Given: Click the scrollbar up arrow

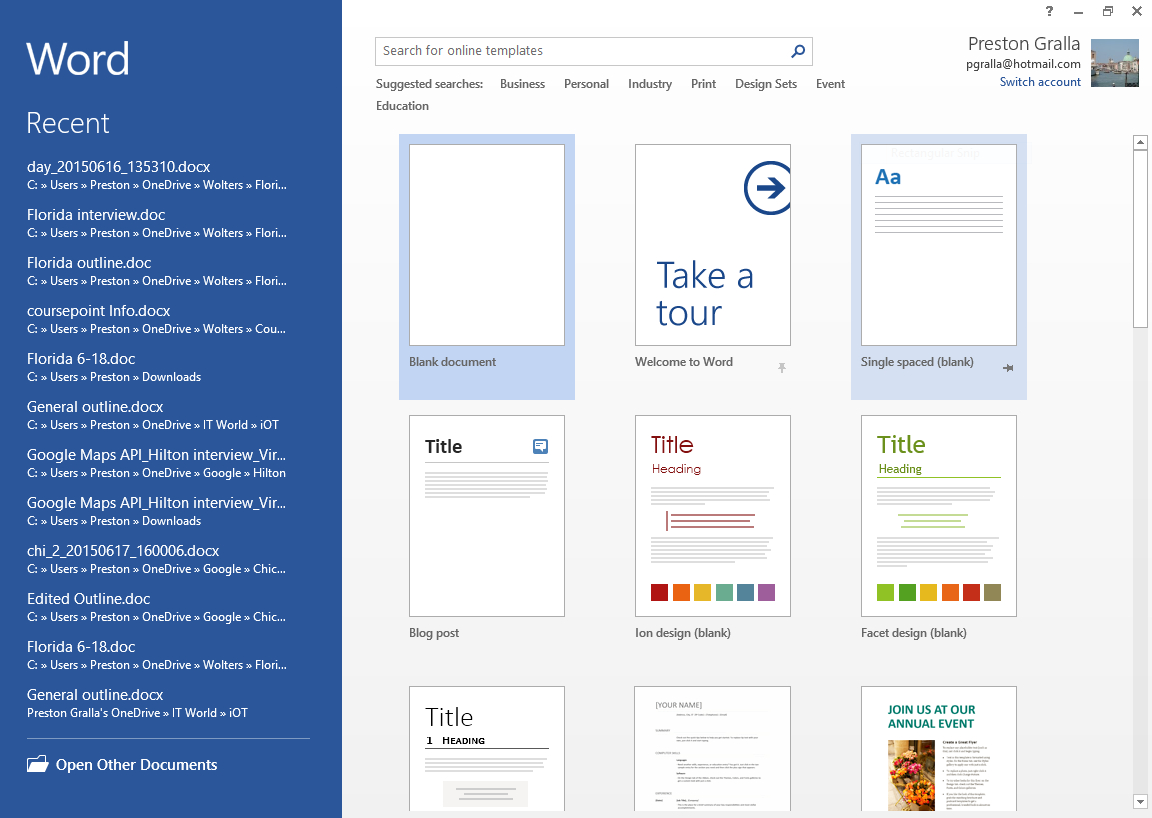Looking at the screenshot, I should coord(1140,143).
